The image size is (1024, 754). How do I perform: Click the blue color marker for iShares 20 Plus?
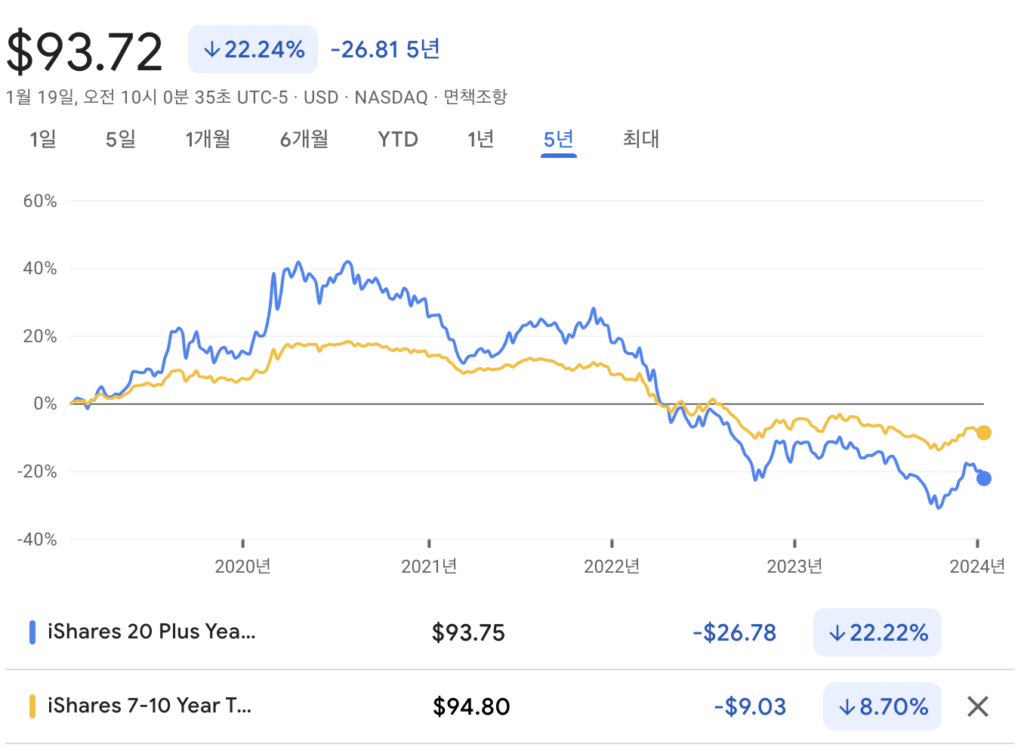32,633
